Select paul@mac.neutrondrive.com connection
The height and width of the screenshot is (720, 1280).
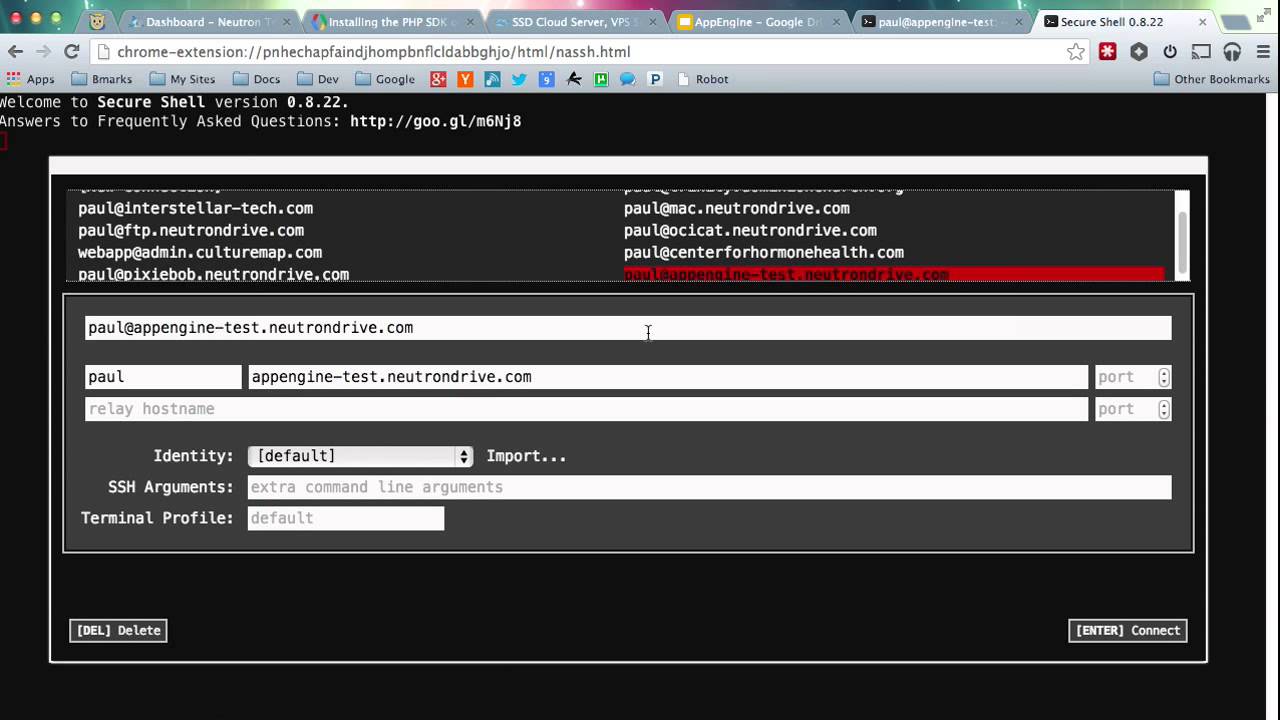point(737,208)
